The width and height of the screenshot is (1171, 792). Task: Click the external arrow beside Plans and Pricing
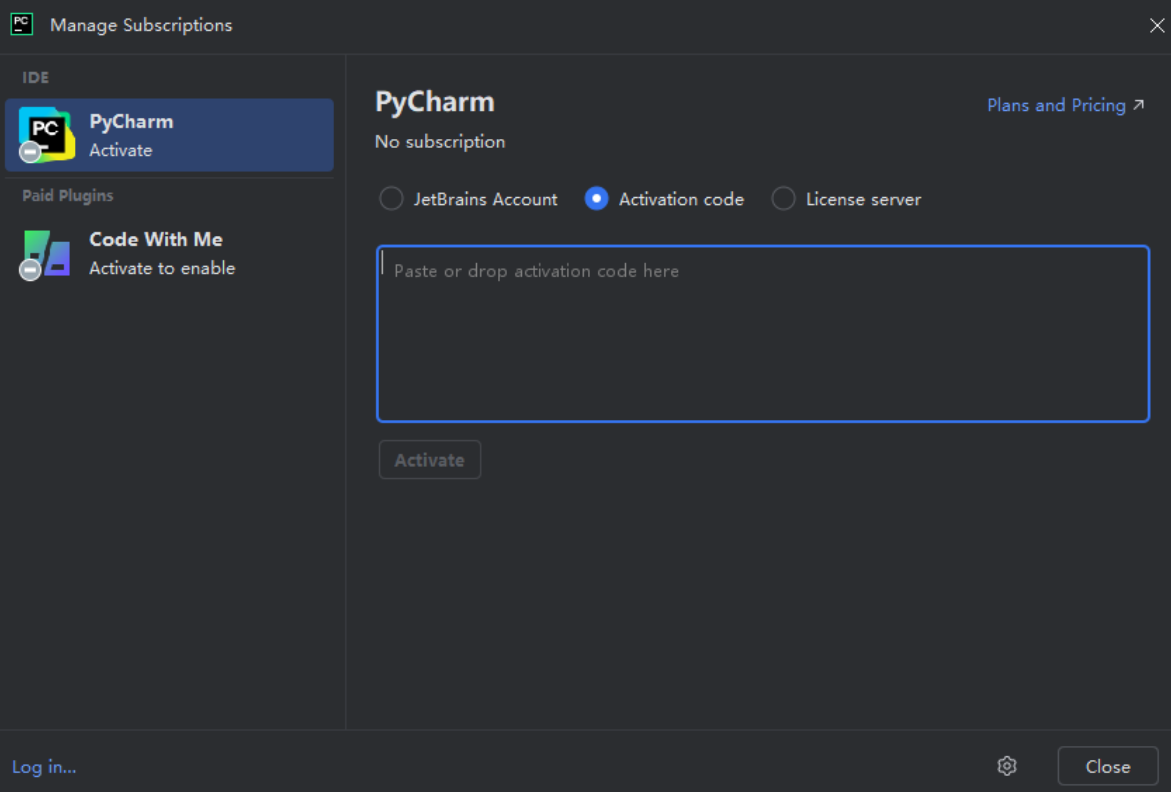[x=1138, y=105]
